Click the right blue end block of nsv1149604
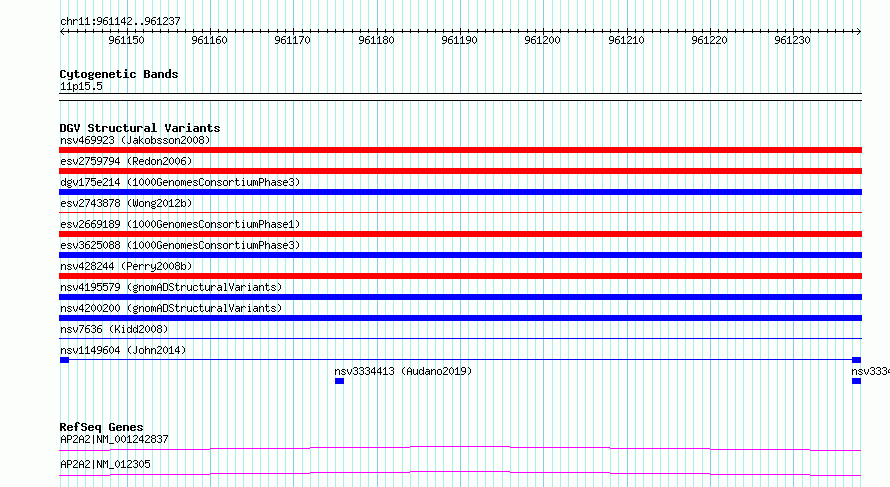Screen dimensions: 890x487 857,360
